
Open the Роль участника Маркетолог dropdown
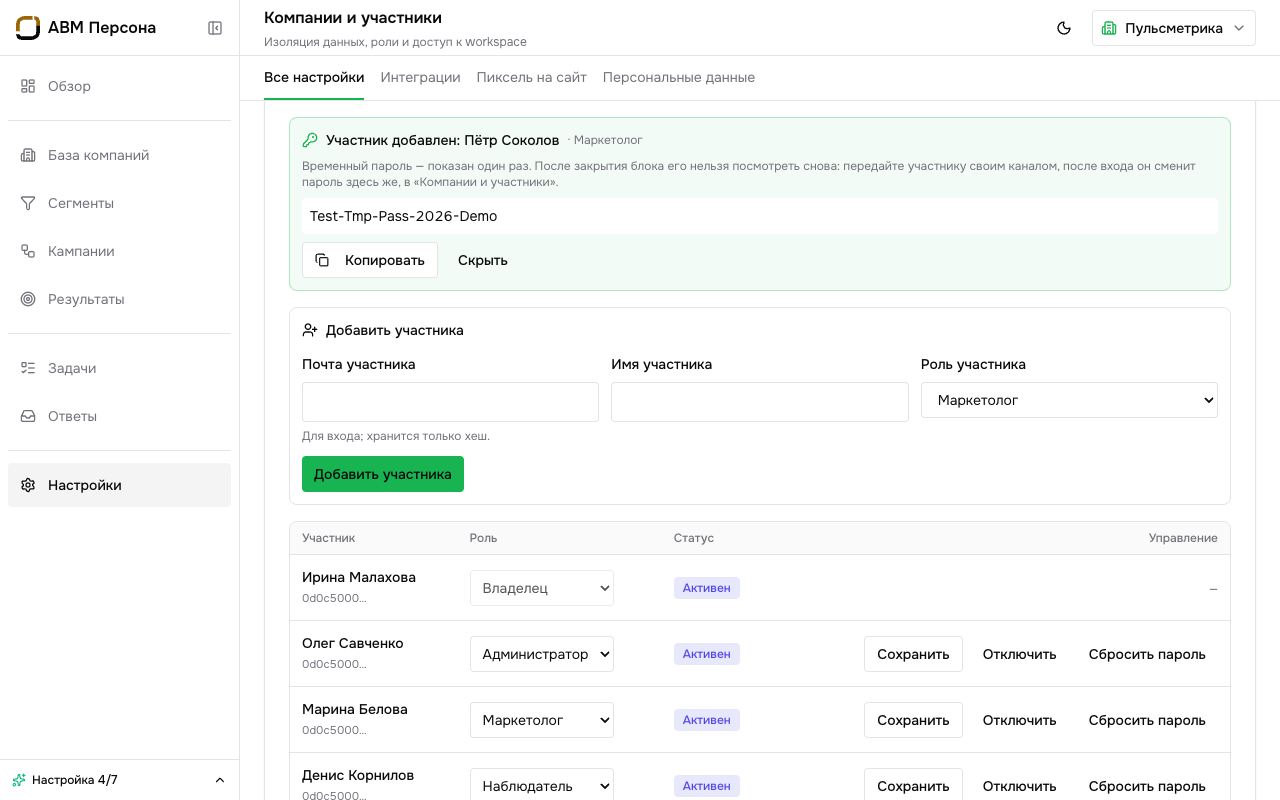pos(1069,400)
